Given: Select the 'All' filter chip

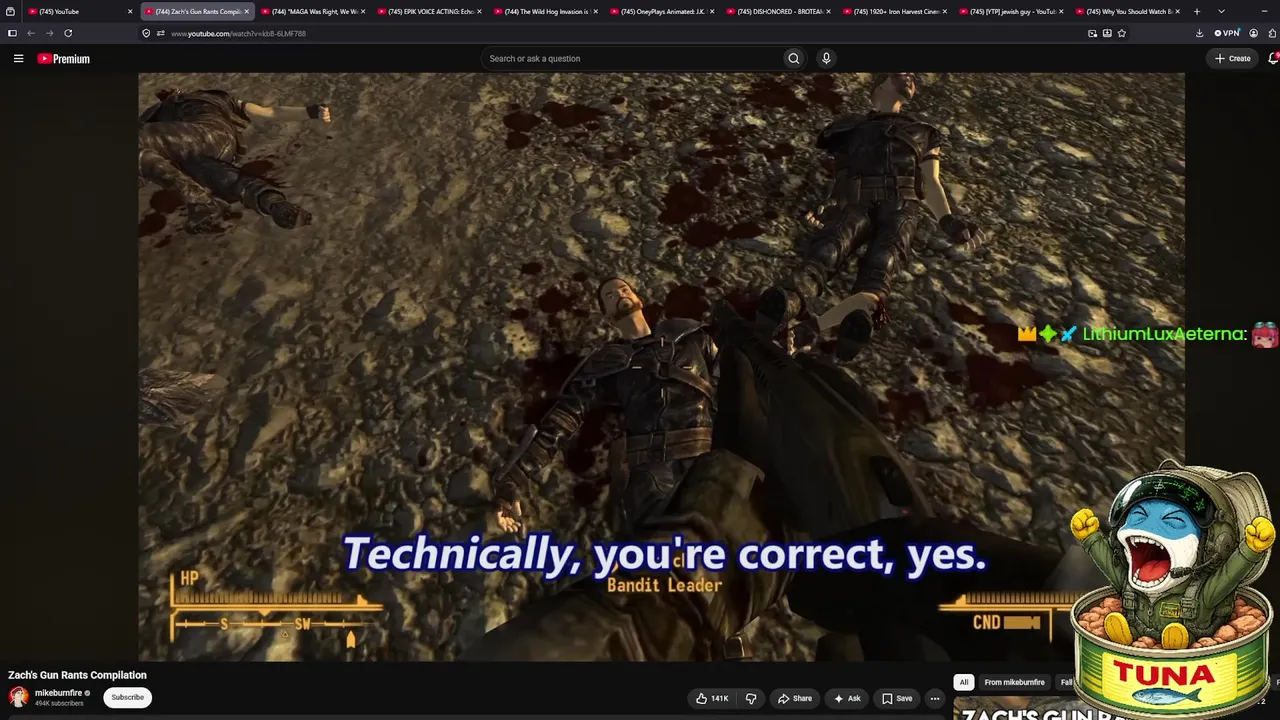Looking at the screenshot, I should (x=964, y=682).
